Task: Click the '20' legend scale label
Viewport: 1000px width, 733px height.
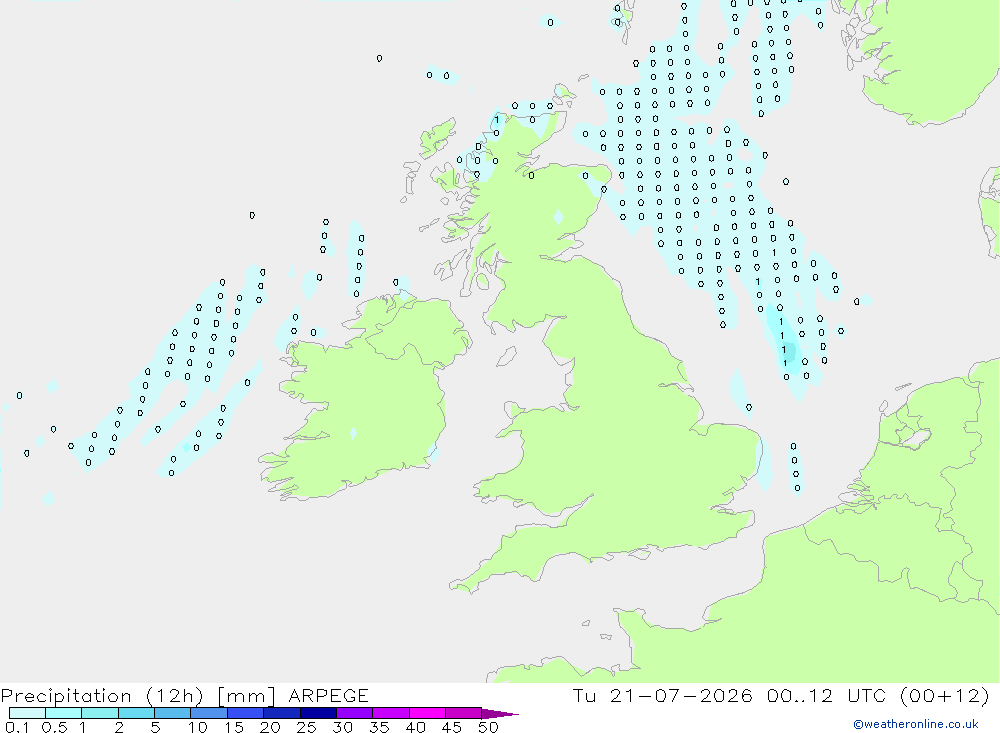Action: (x=270, y=727)
